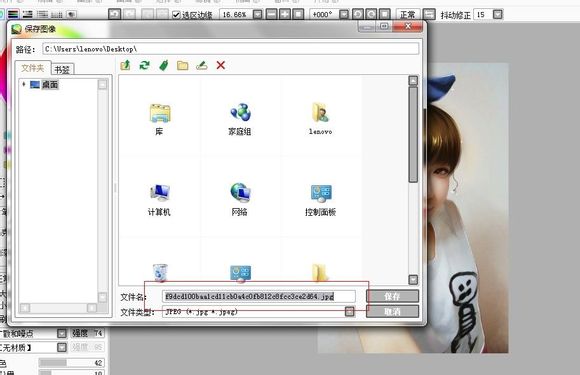The height and width of the screenshot is (375, 580).
Task: Toggle the 选区边缘 checkbox
Action: point(176,15)
